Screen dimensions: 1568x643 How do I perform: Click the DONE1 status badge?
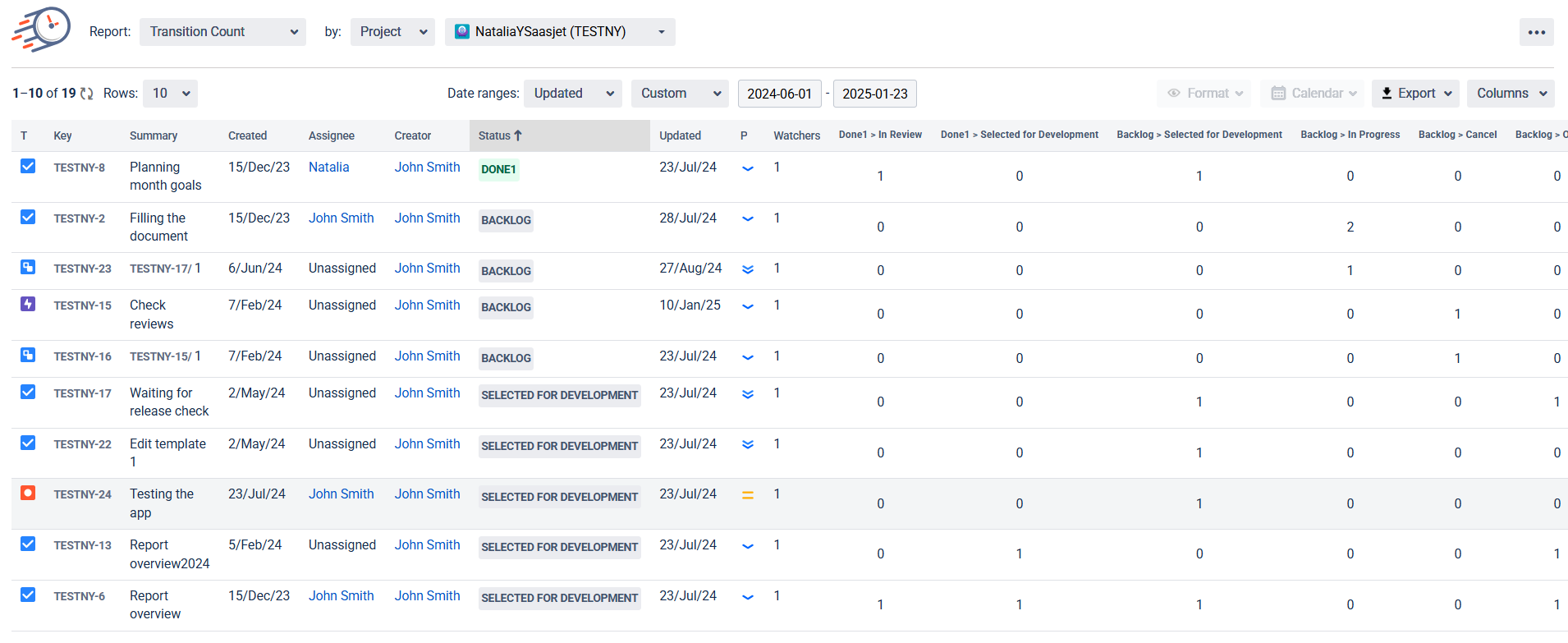(498, 169)
